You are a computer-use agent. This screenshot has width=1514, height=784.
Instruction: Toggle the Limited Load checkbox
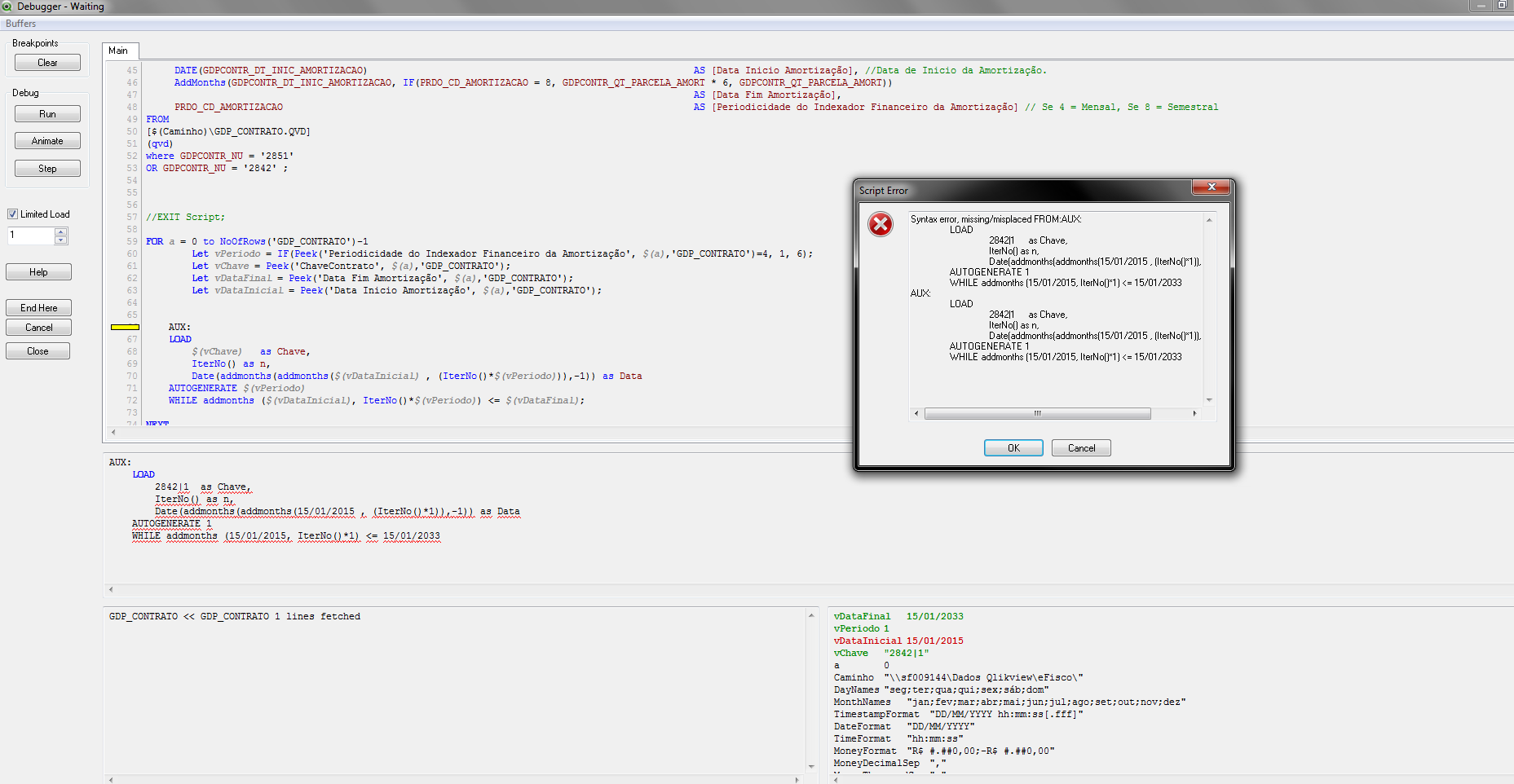[x=12, y=214]
